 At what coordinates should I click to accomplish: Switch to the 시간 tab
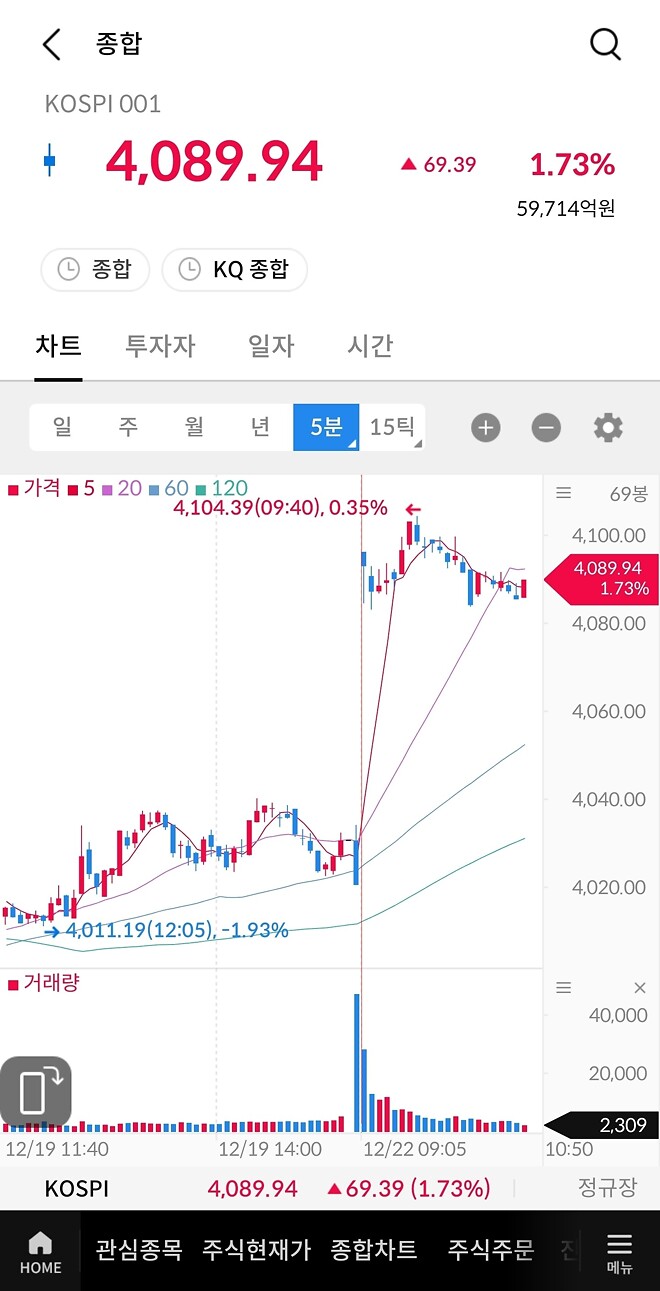coord(368,346)
